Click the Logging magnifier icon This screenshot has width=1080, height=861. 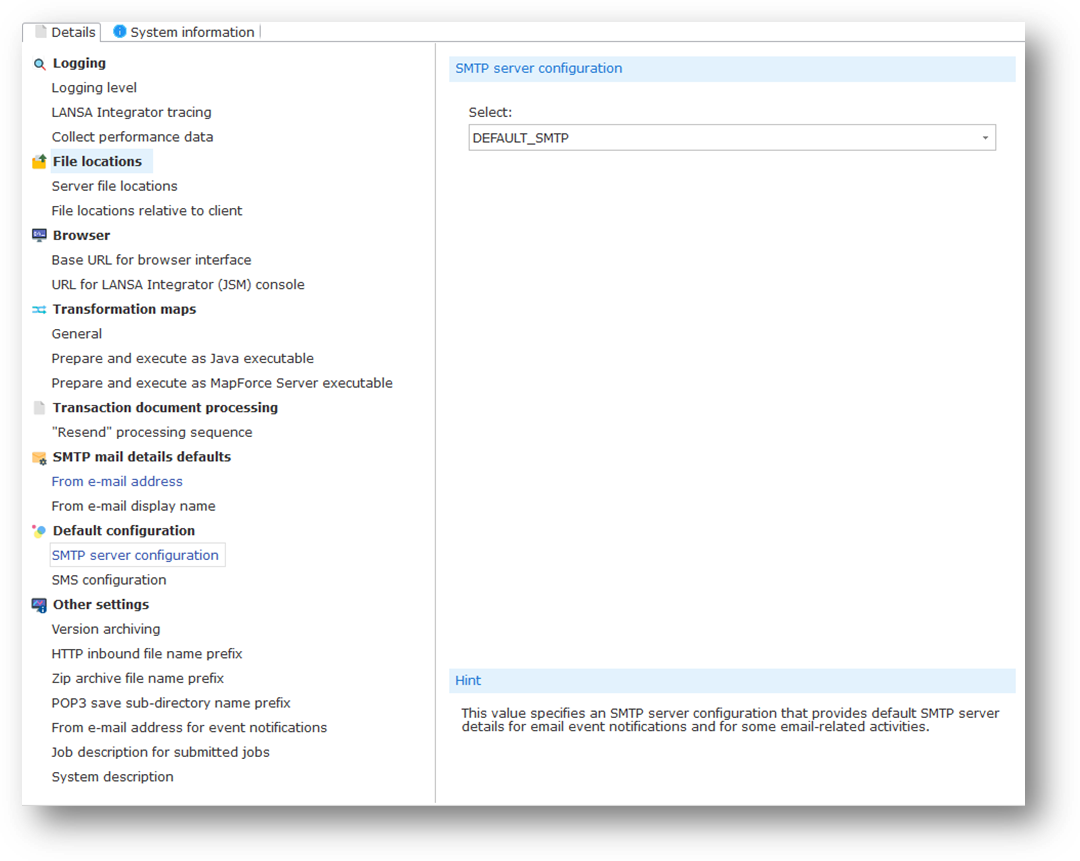39,64
